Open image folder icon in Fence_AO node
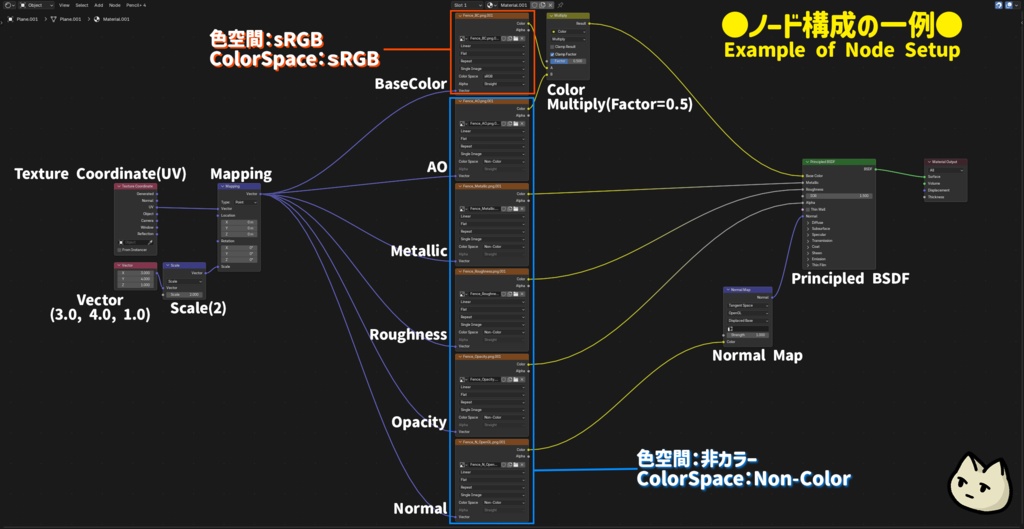The width and height of the screenshot is (1024, 529). point(516,123)
